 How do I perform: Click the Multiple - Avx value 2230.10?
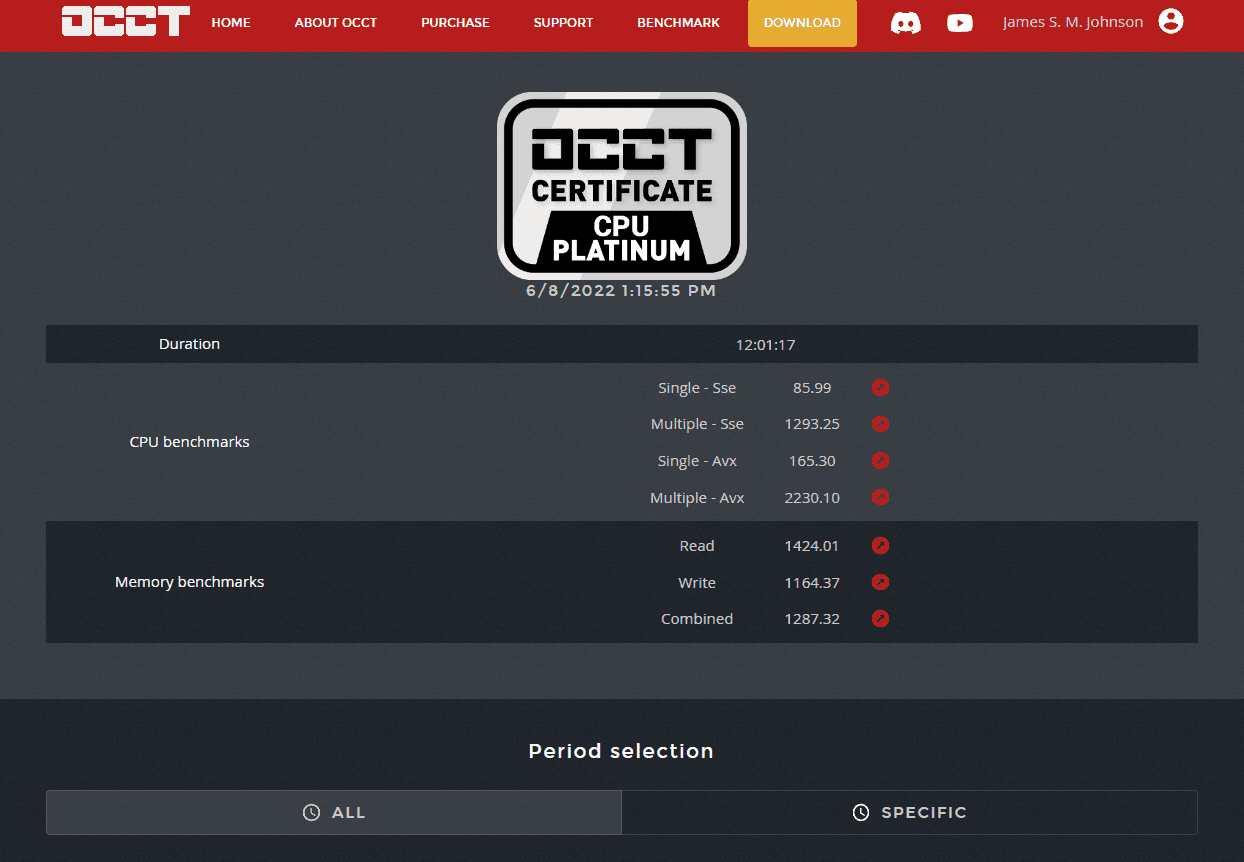point(812,497)
